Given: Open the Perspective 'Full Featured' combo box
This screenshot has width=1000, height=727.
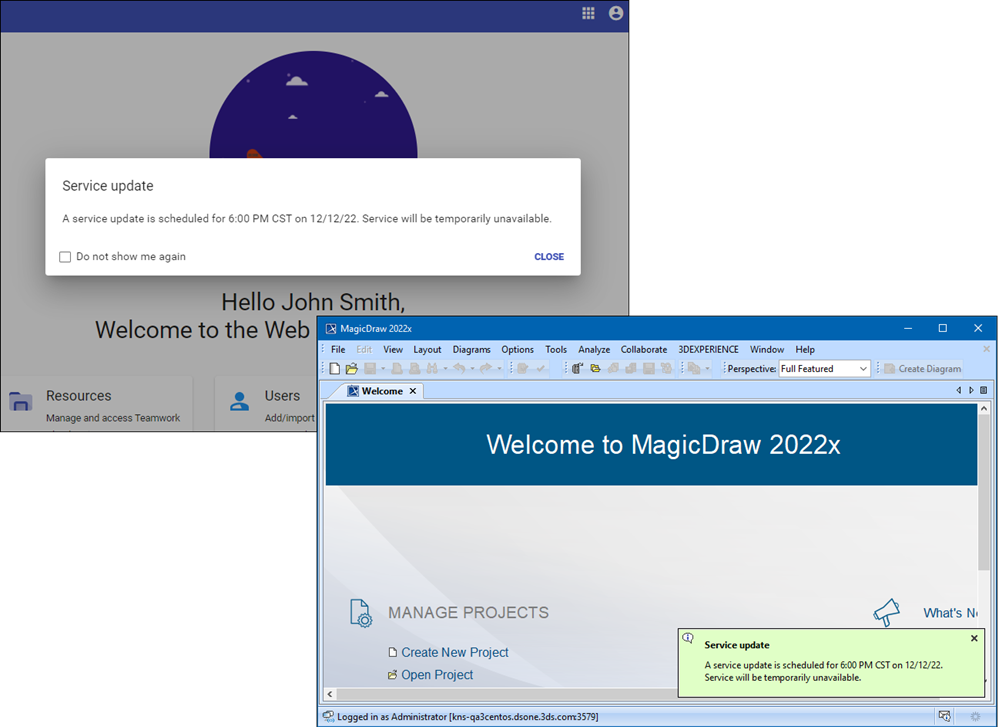Looking at the screenshot, I should click(x=824, y=369).
